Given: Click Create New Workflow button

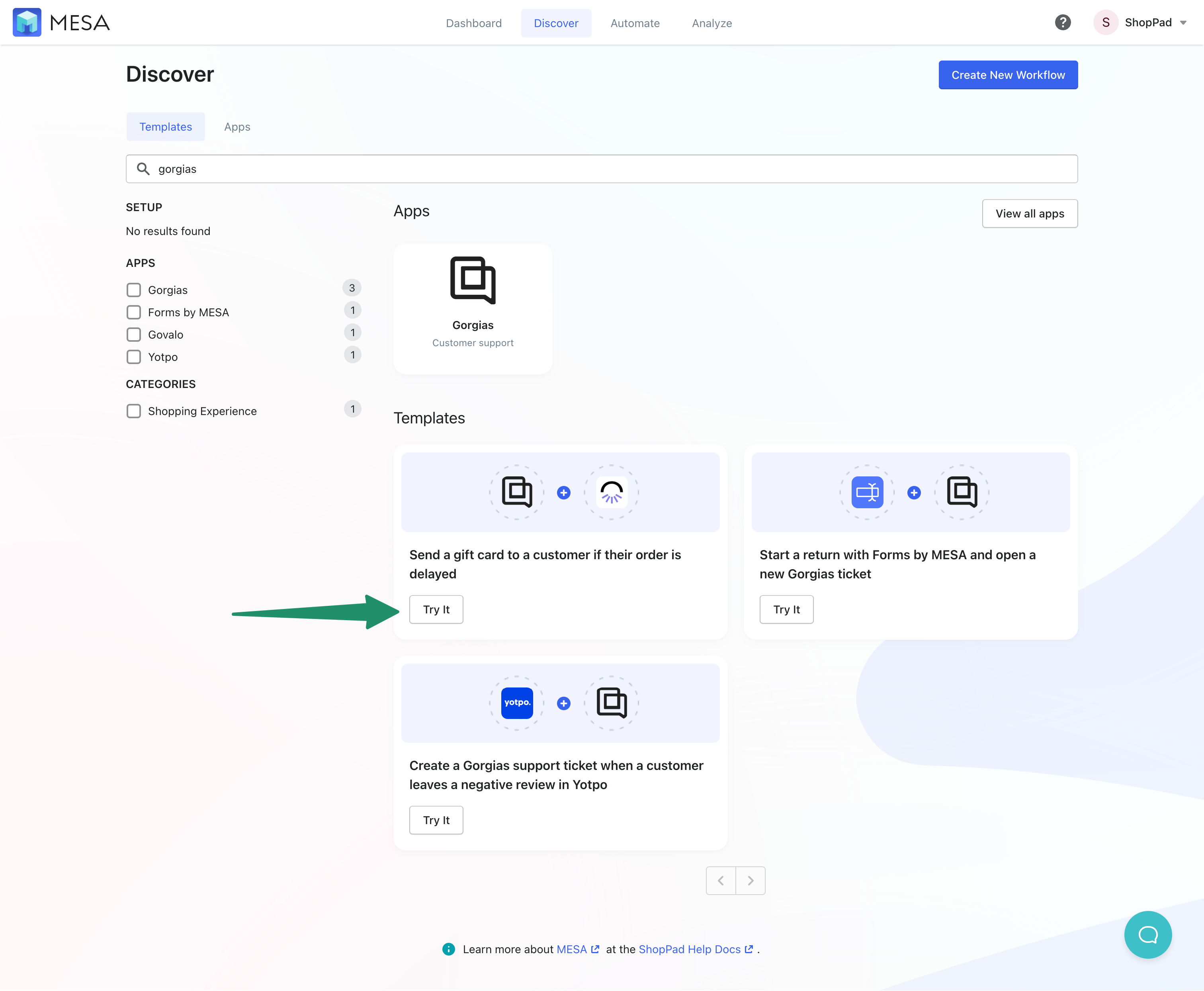Looking at the screenshot, I should [x=1008, y=75].
